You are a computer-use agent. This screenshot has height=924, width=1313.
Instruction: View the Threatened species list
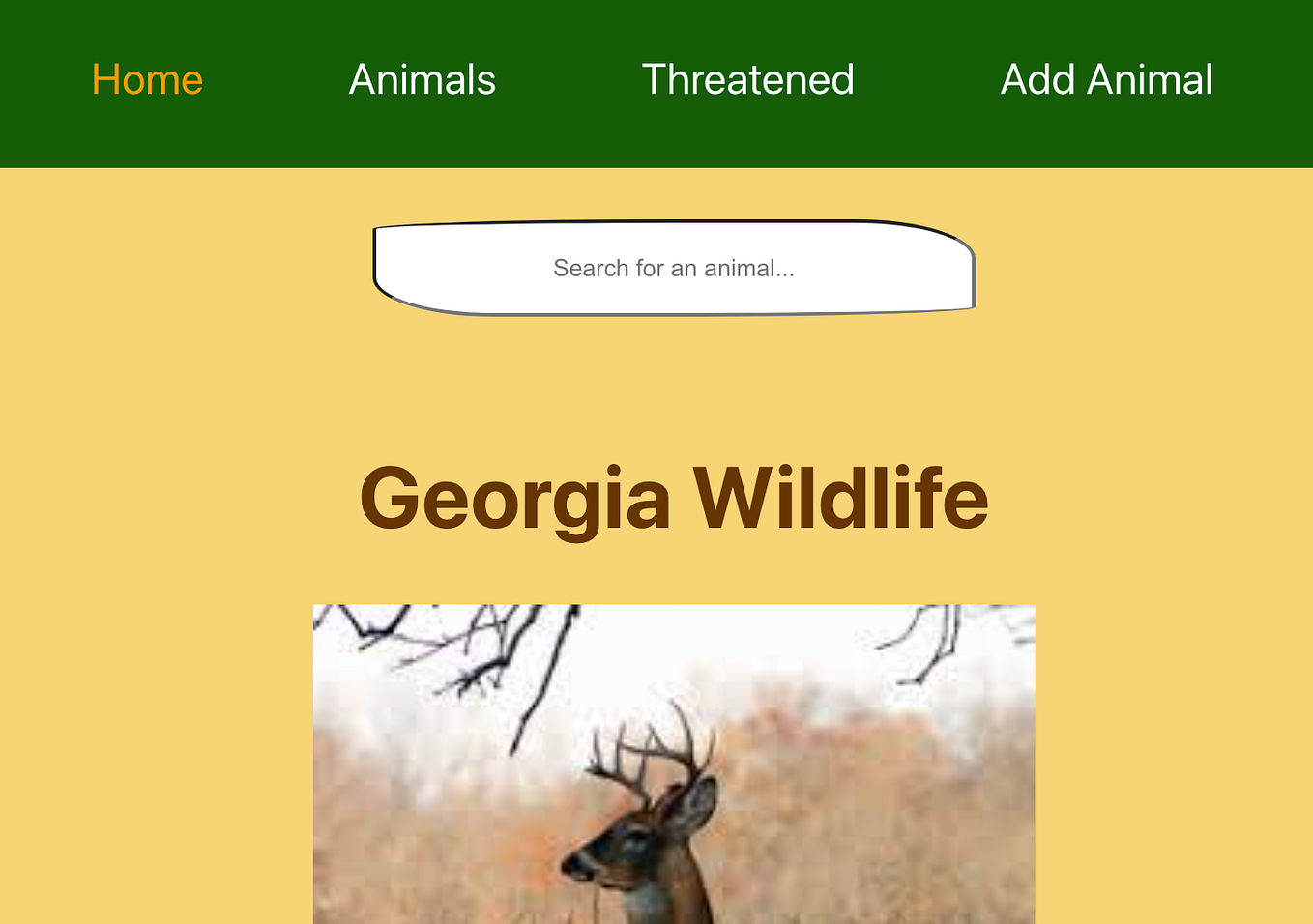(x=748, y=79)
